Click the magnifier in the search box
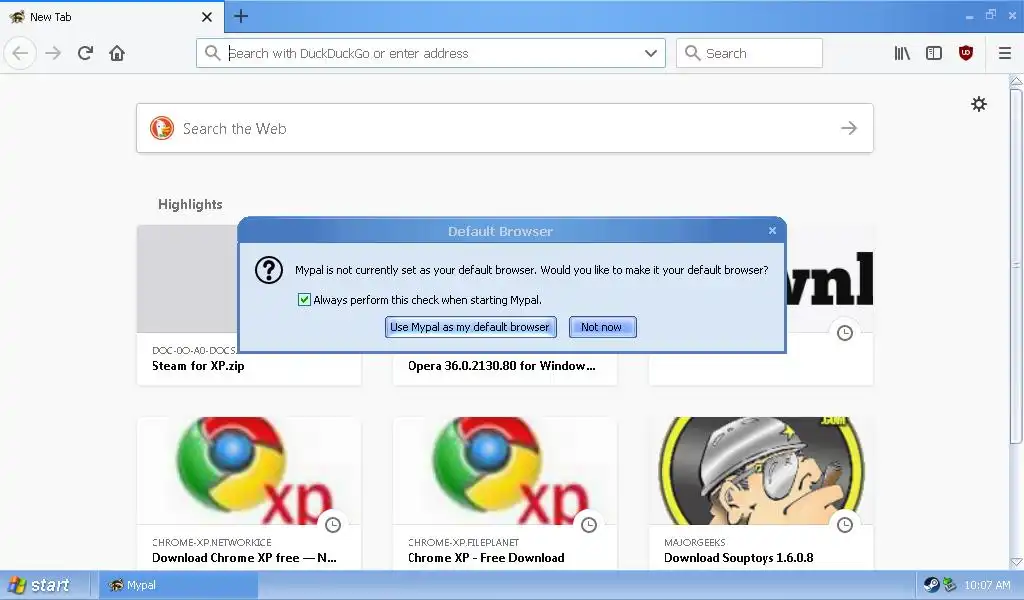 click(693, 53)
